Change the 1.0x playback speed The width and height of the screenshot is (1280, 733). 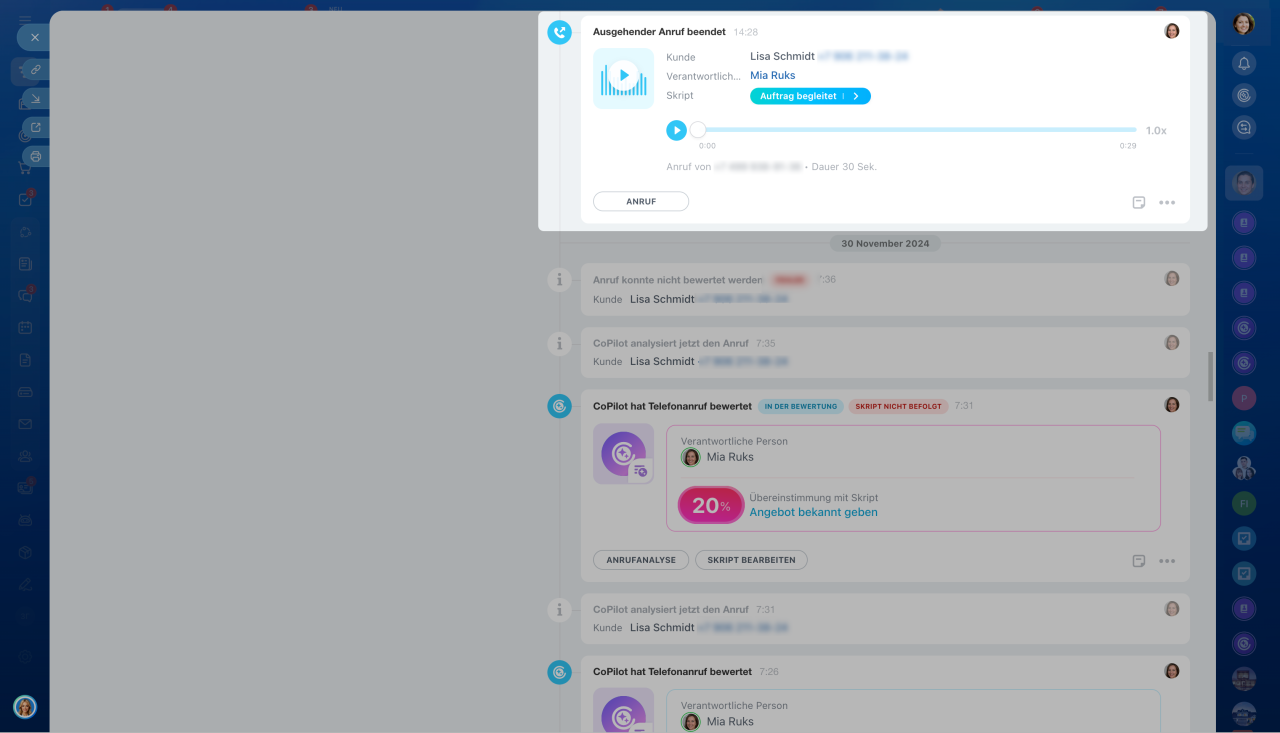tap(1156, 131)
